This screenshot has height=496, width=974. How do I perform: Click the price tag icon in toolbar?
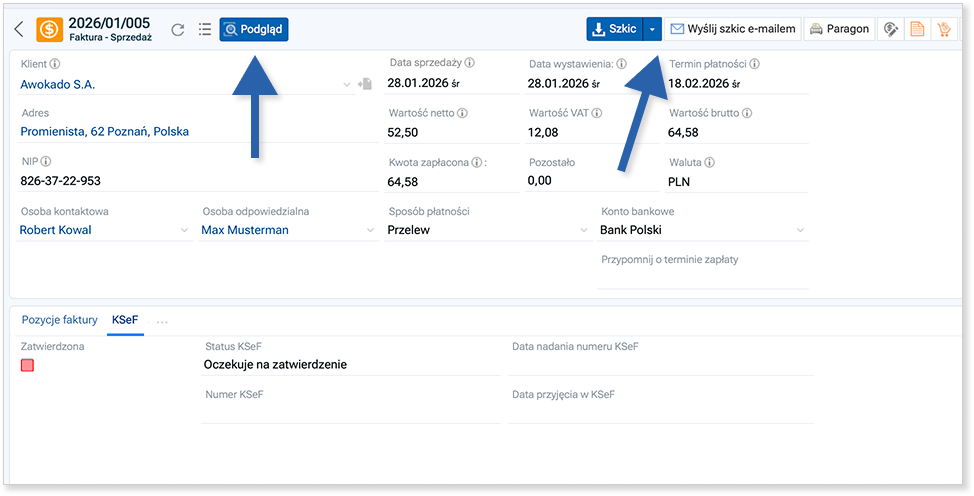889,30
